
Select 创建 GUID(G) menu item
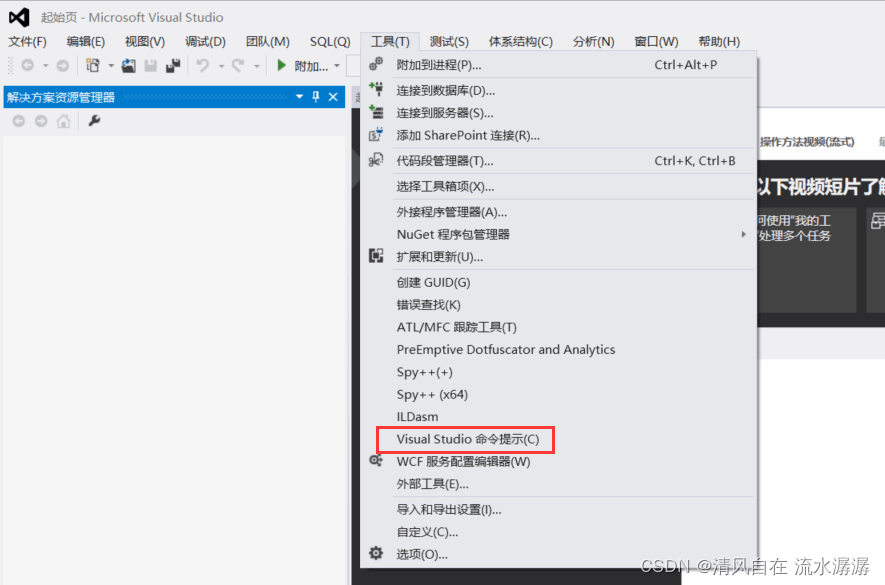(x=559, y=282)
